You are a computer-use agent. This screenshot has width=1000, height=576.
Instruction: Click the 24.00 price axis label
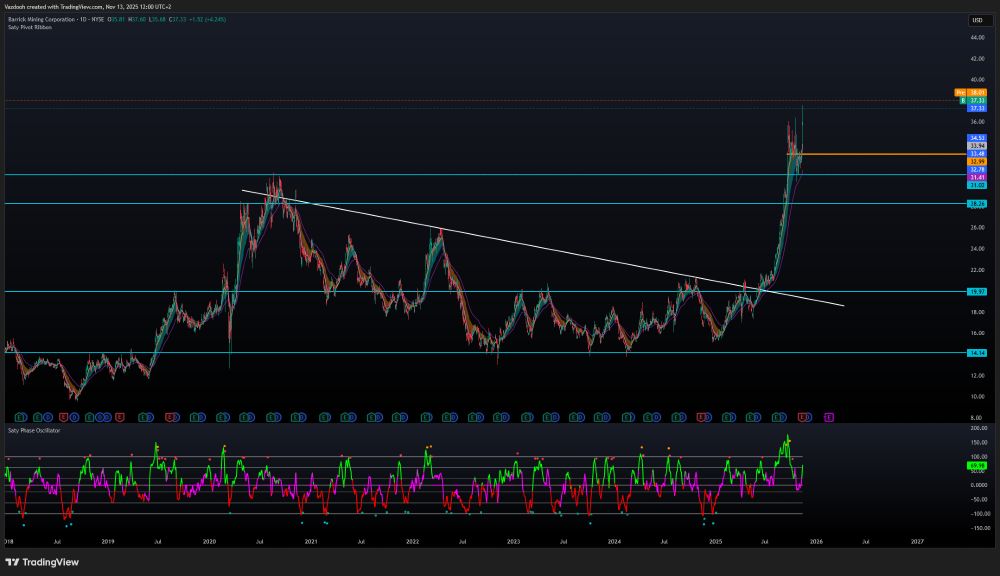coord(977,249)
